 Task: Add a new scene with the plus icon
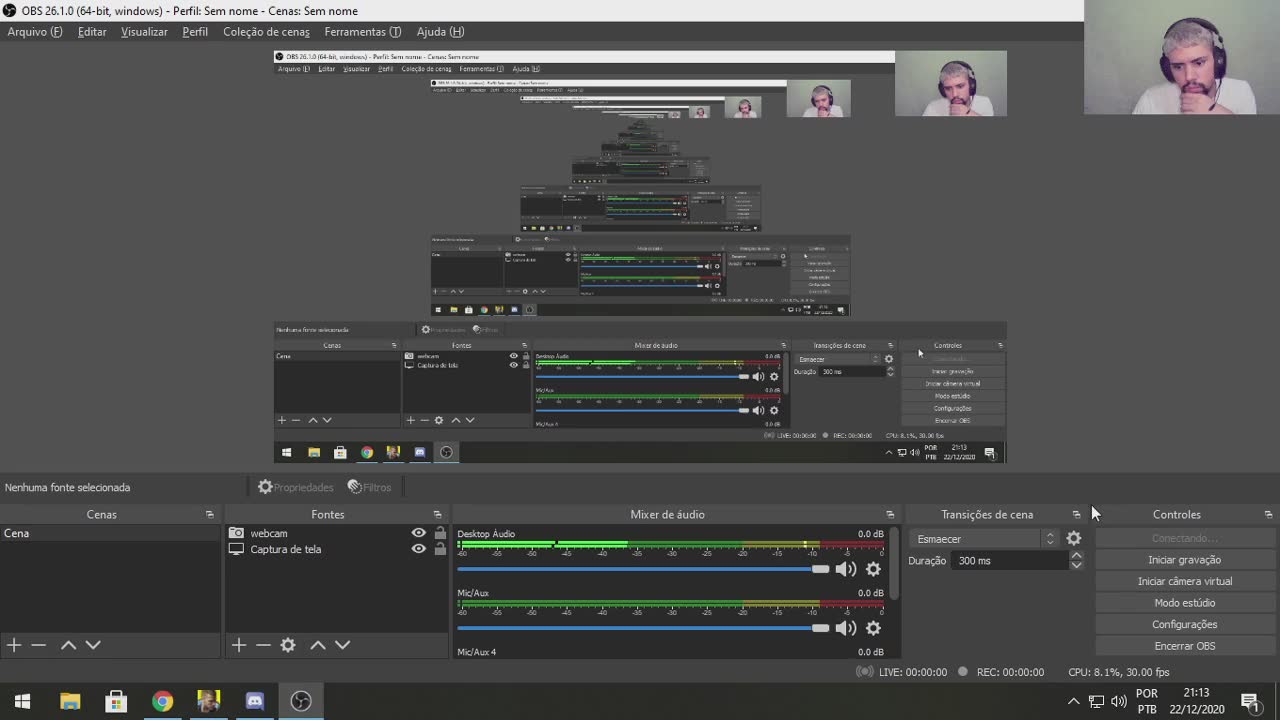pyautogui.click(x=13, y=645)
